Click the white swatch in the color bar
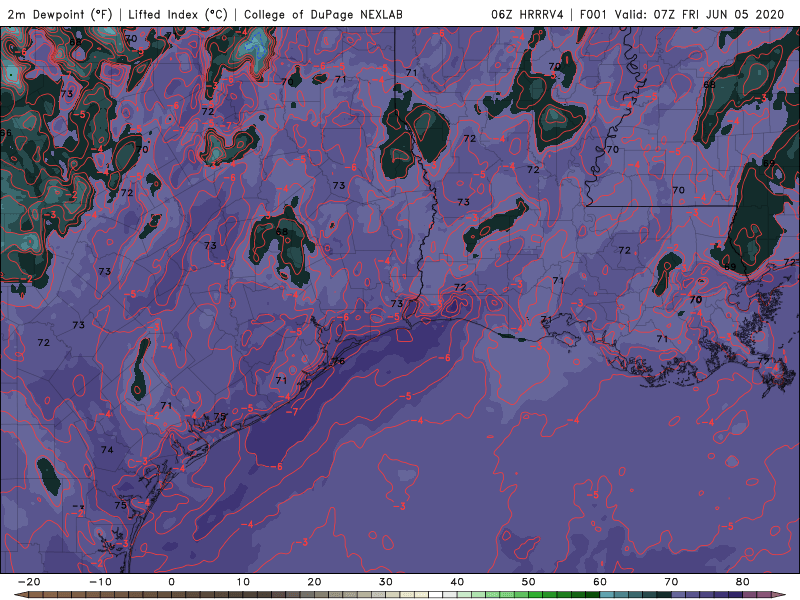Viewport: 800px width, 600px height. coord(436,595)
